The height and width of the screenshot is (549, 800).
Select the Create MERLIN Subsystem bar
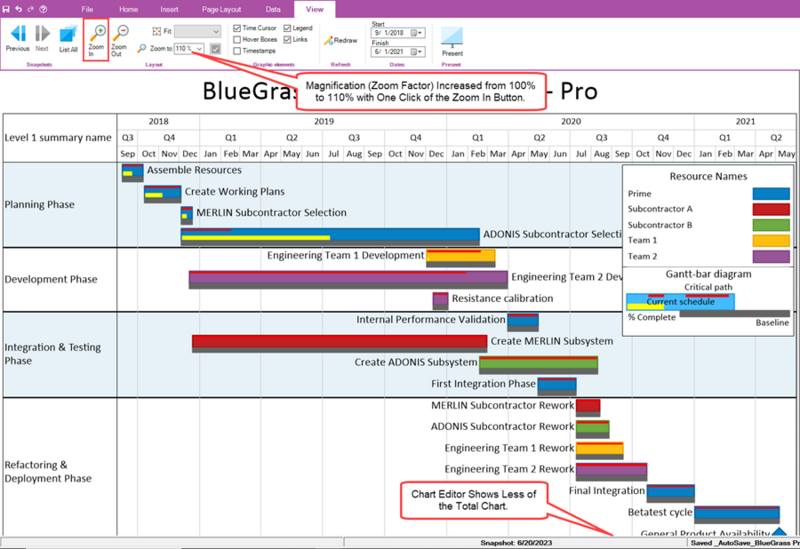tap(340, 343)
